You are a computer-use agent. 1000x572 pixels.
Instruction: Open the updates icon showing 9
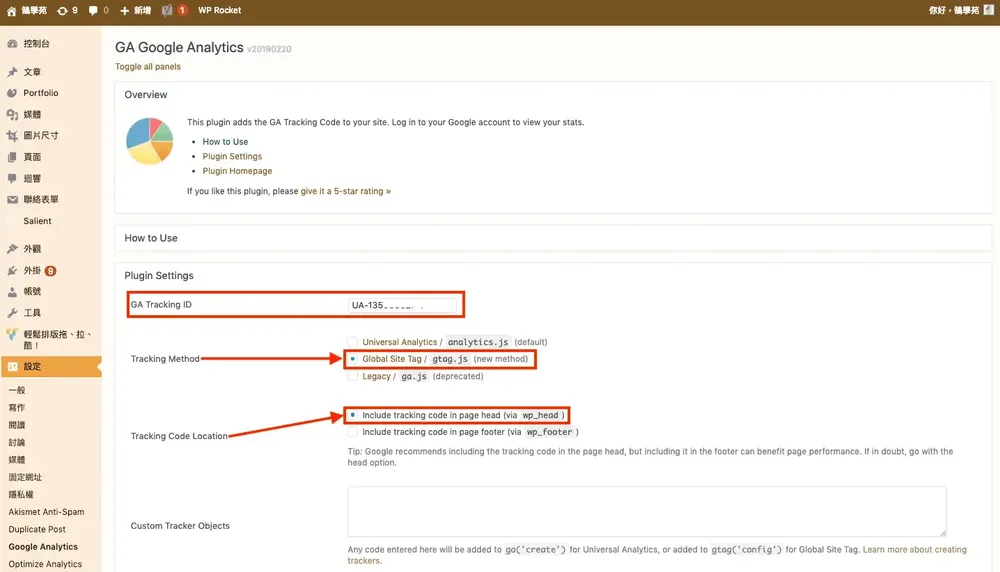tap(62, 11)
